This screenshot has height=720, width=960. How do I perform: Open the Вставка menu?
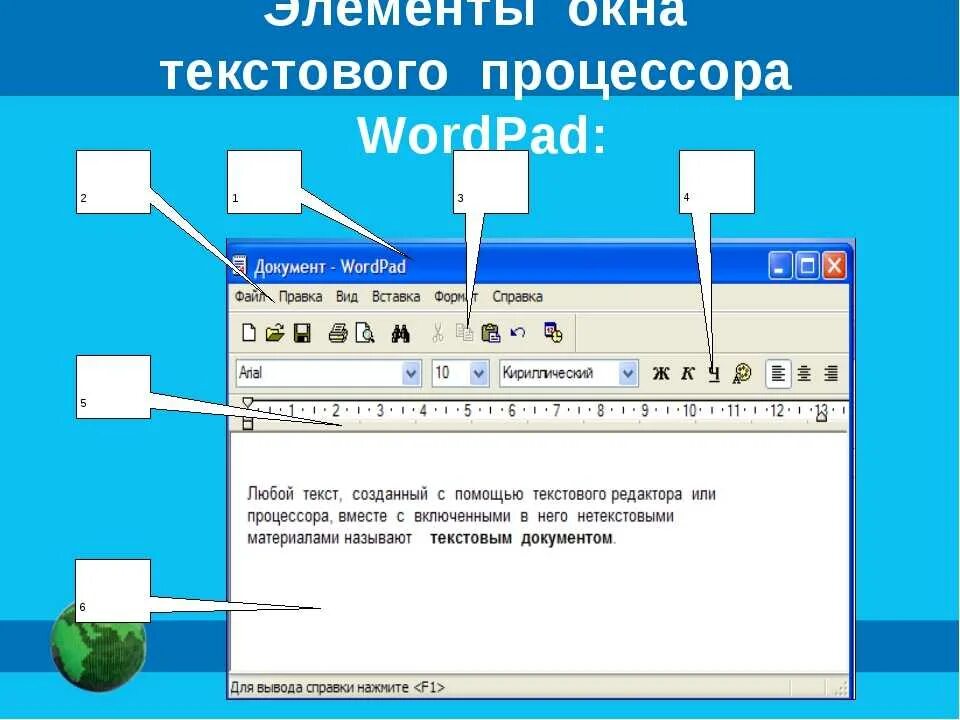click(x=396, y=296)
